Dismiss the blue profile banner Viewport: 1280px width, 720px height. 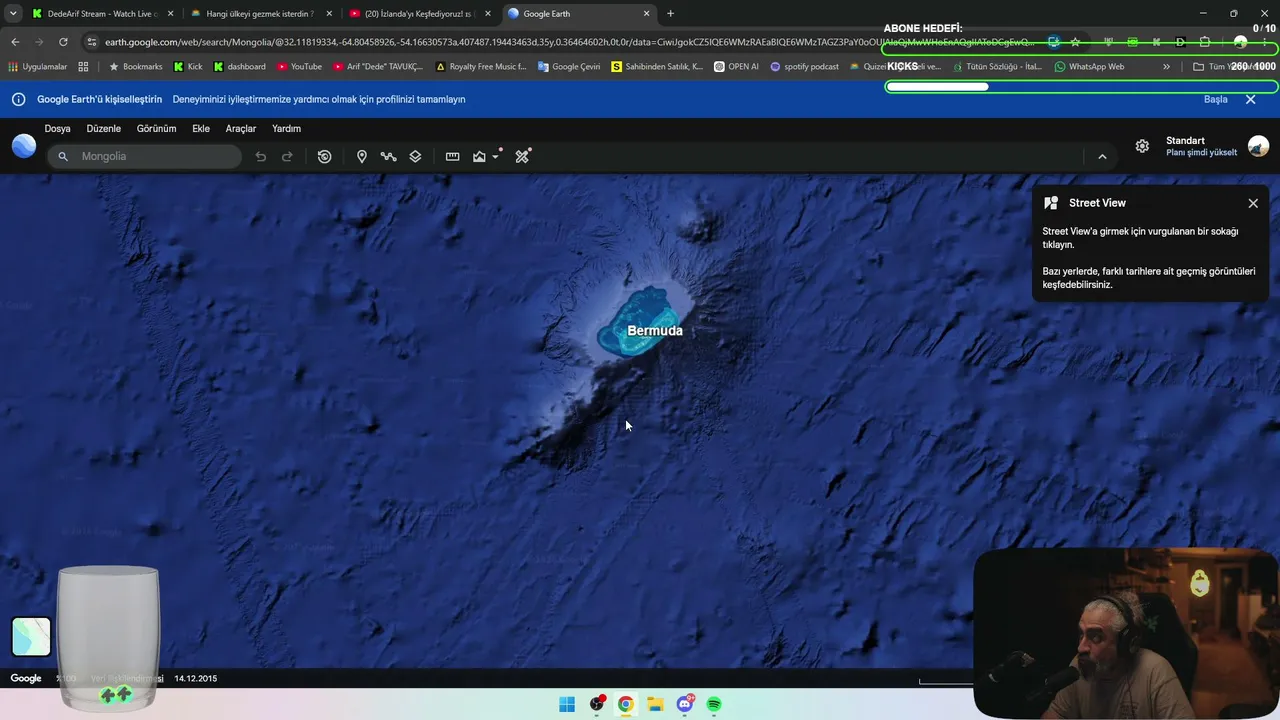(1250, 99)
